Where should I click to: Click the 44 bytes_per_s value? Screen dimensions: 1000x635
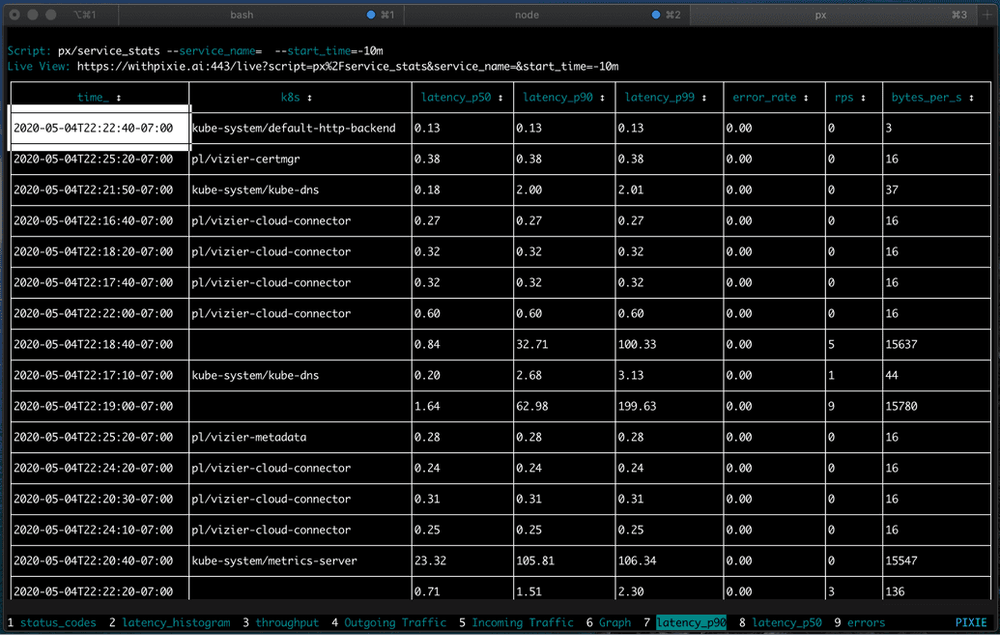coord(892,376)
